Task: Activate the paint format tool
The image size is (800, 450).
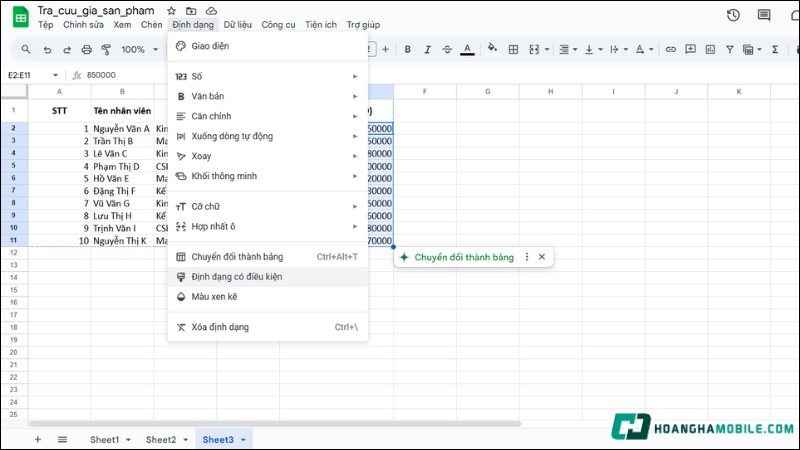Action: (106, 49)
